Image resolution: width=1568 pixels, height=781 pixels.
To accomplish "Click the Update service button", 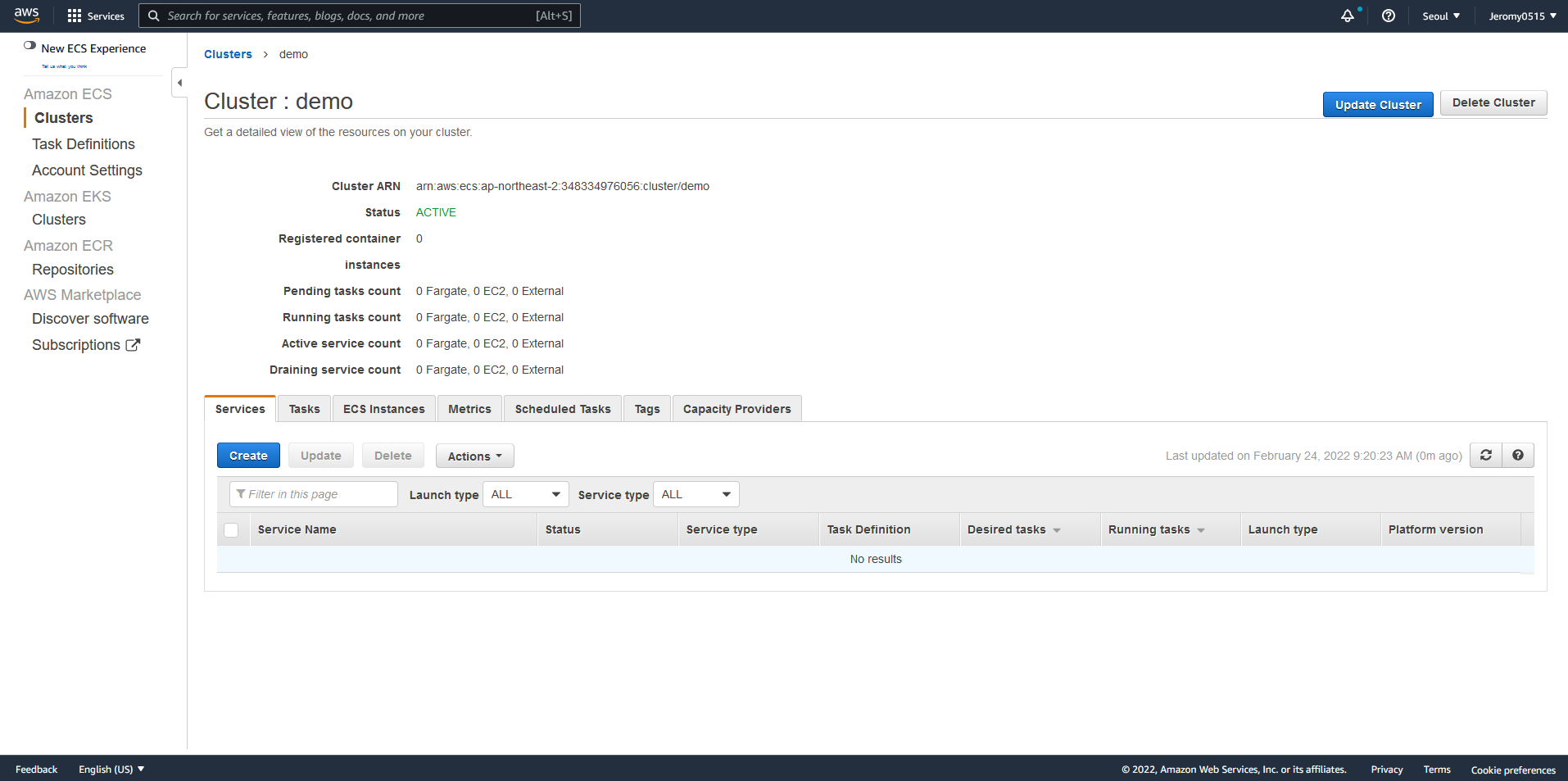I will coord(321,456).
